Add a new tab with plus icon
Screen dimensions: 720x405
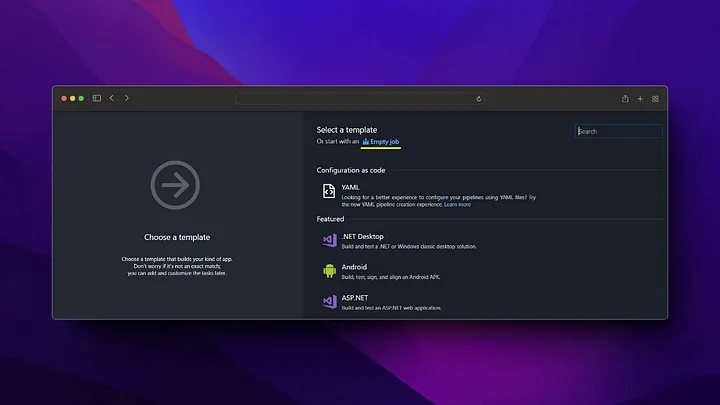pyautogui.click(x=640, y=99)
